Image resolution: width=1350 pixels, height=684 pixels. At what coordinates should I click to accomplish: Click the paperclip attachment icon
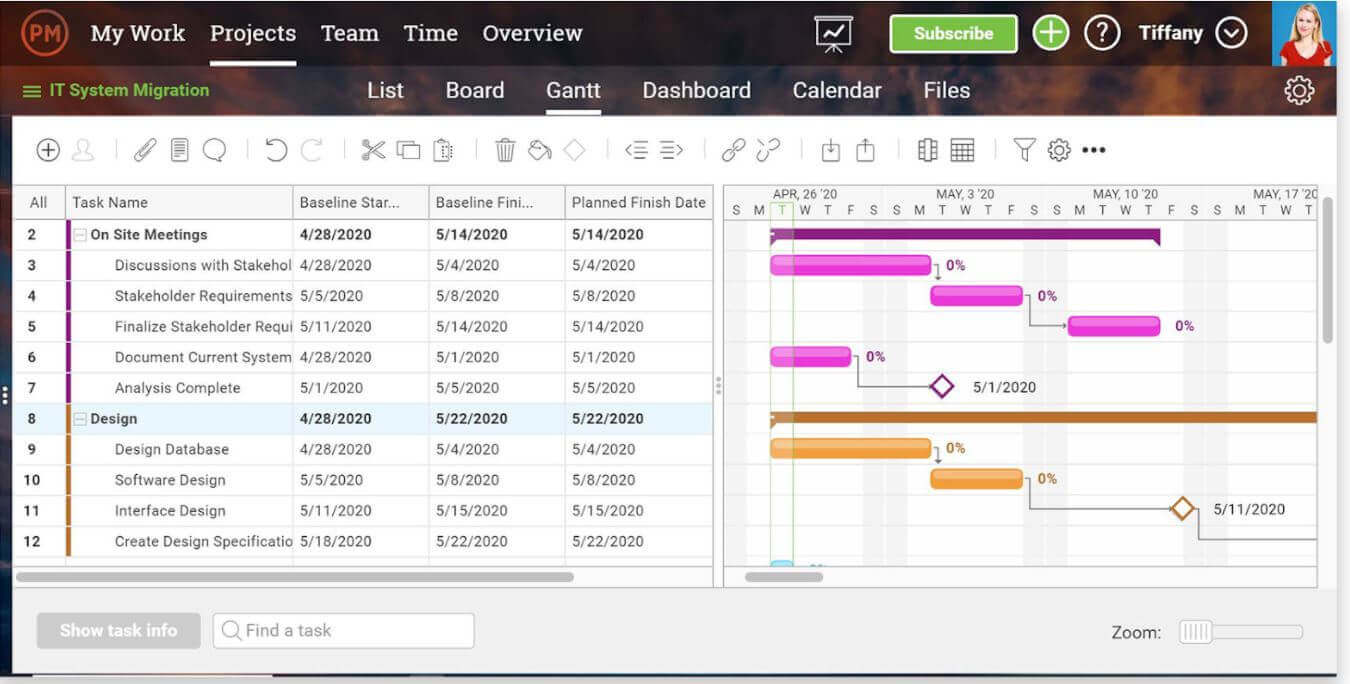coord(145,150)
